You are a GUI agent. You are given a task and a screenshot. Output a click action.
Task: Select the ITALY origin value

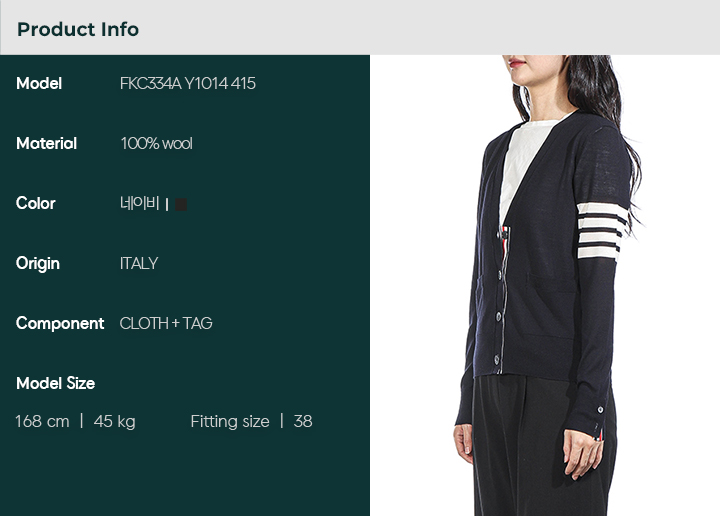pos(139,263)
